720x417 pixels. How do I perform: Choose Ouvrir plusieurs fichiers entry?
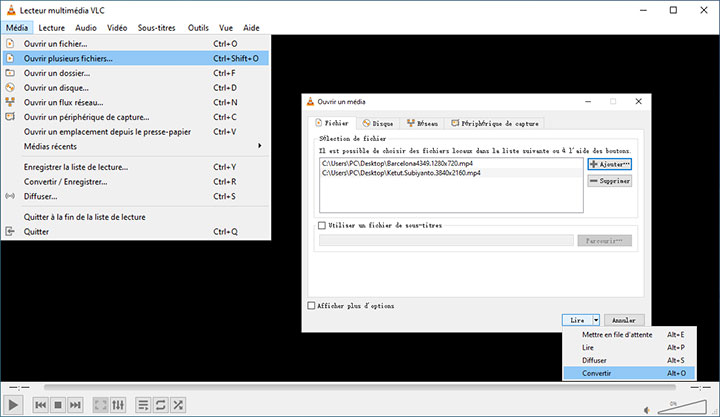pos(135,58)
